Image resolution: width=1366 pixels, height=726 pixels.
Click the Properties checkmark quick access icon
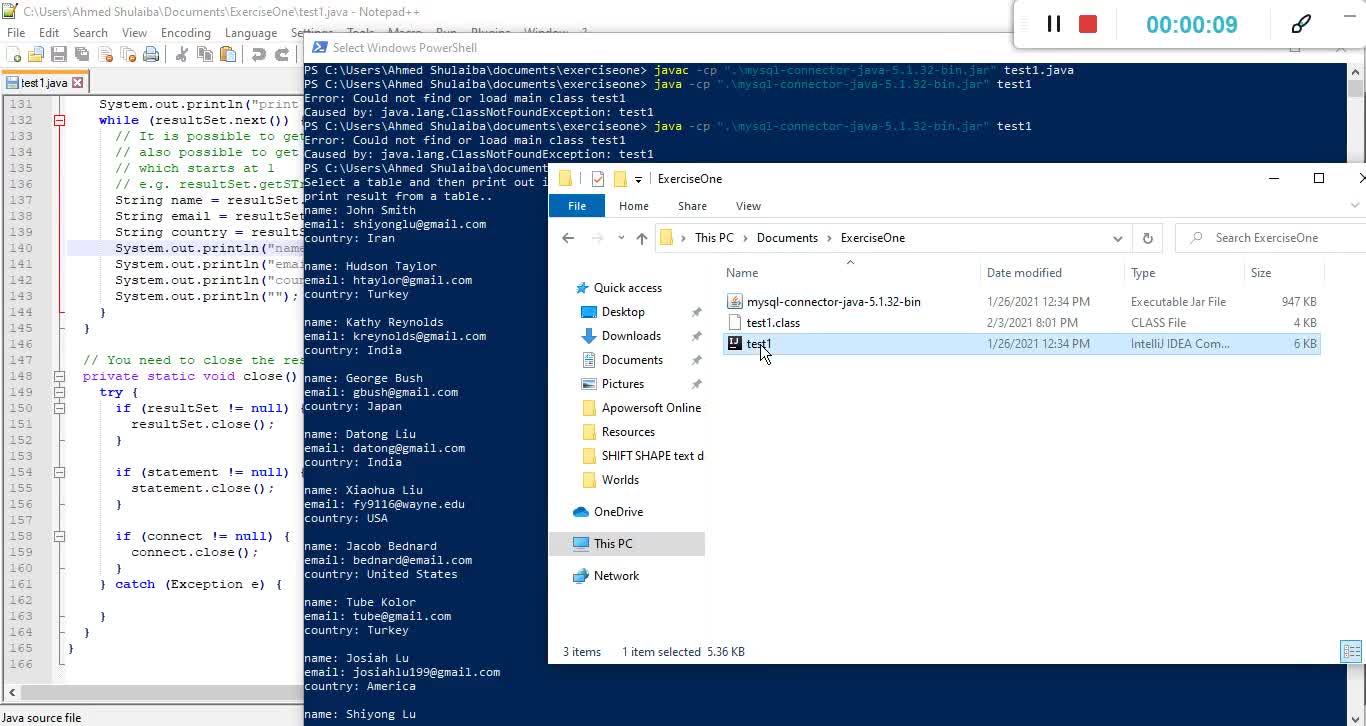click(x=598, y=179)
